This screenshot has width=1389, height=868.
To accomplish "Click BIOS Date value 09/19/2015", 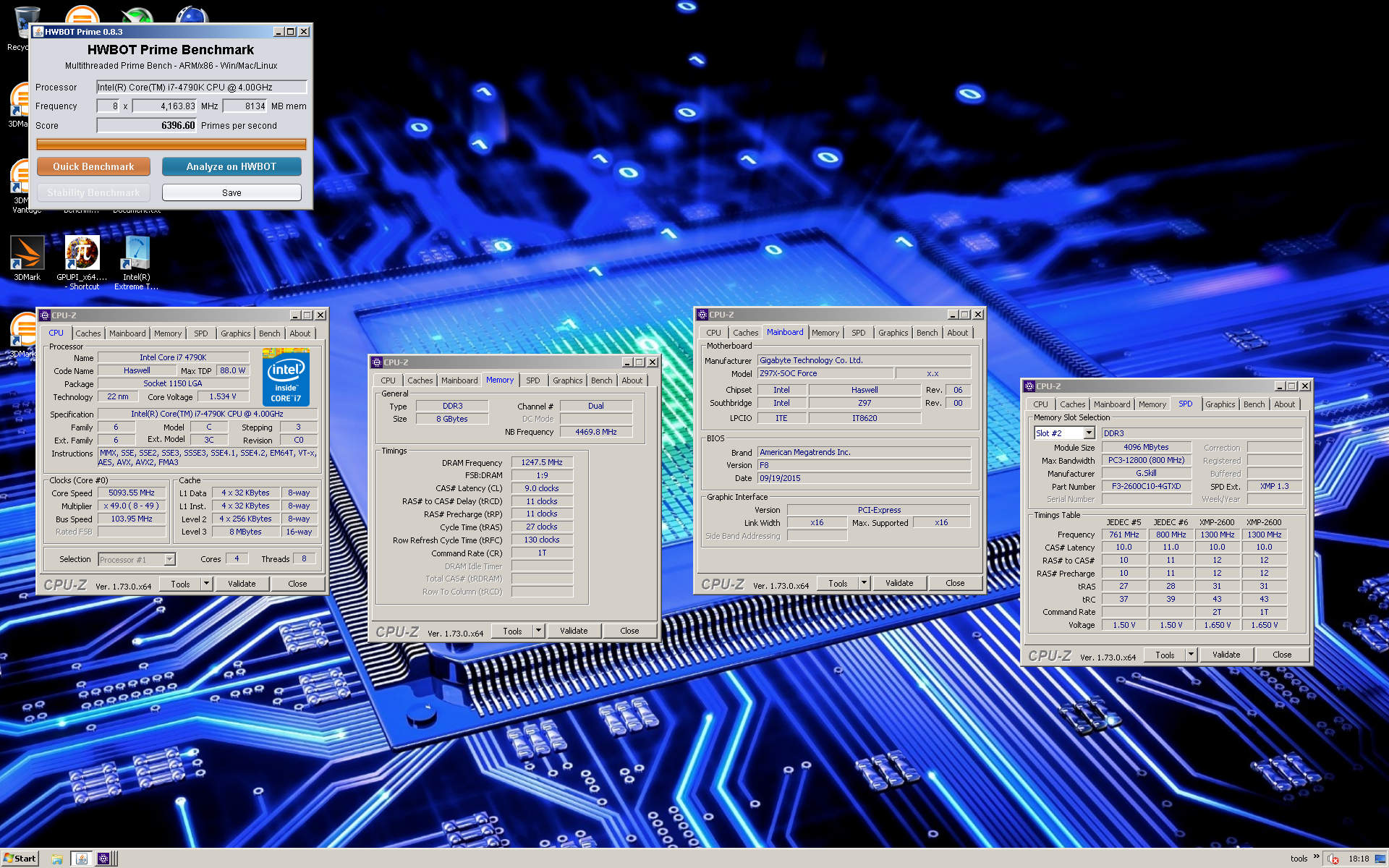I will 864,478.
